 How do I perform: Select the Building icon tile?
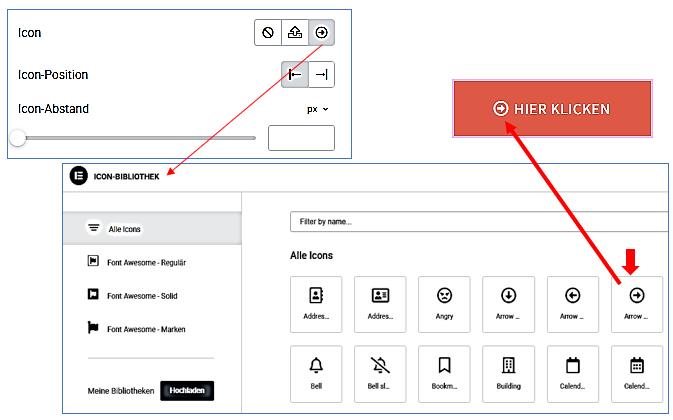(x=508, y=372)
